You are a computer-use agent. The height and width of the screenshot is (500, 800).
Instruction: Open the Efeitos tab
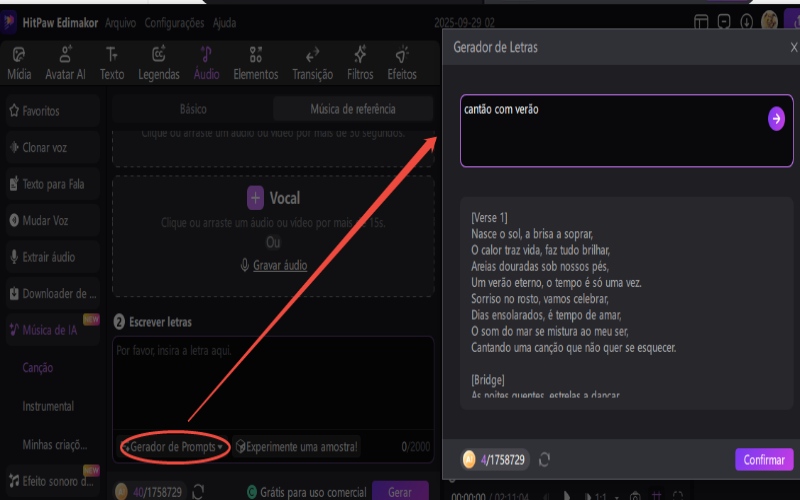[402, 63]
